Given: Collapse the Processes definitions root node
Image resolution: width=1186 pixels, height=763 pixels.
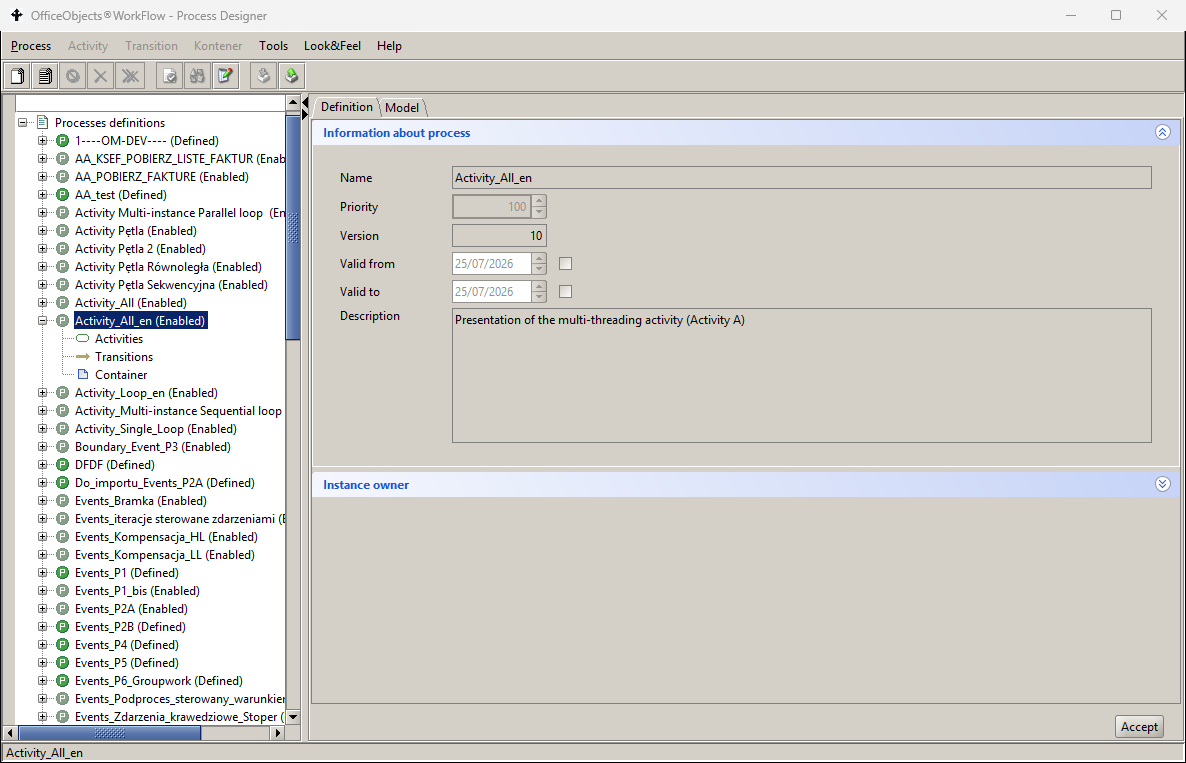Looking at the screenshot, I should (x=23, y=123).
